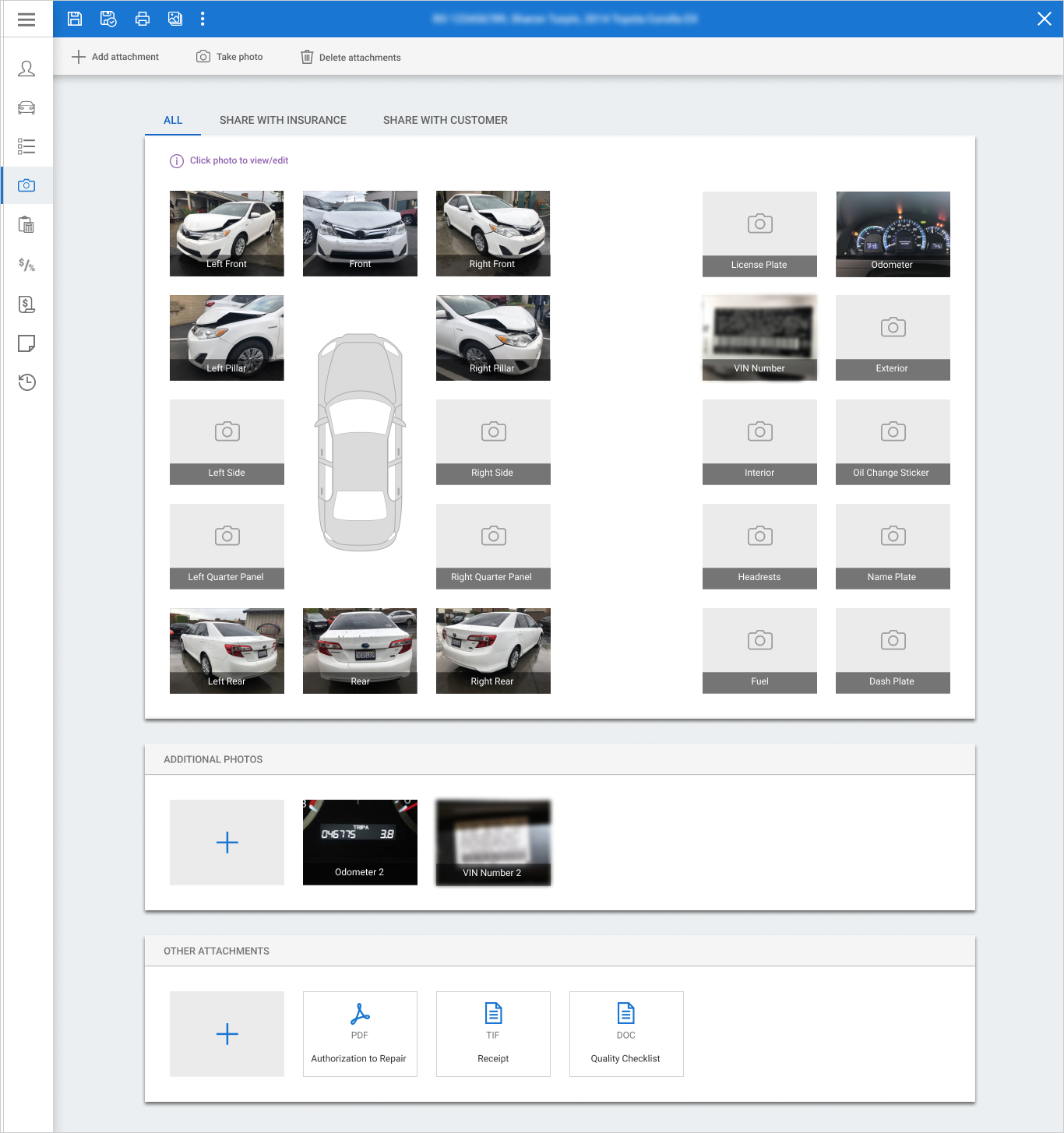Screen dimensions: 1064x1133
Task: Open the hamburger menu
Action: (x=26, y=19)
